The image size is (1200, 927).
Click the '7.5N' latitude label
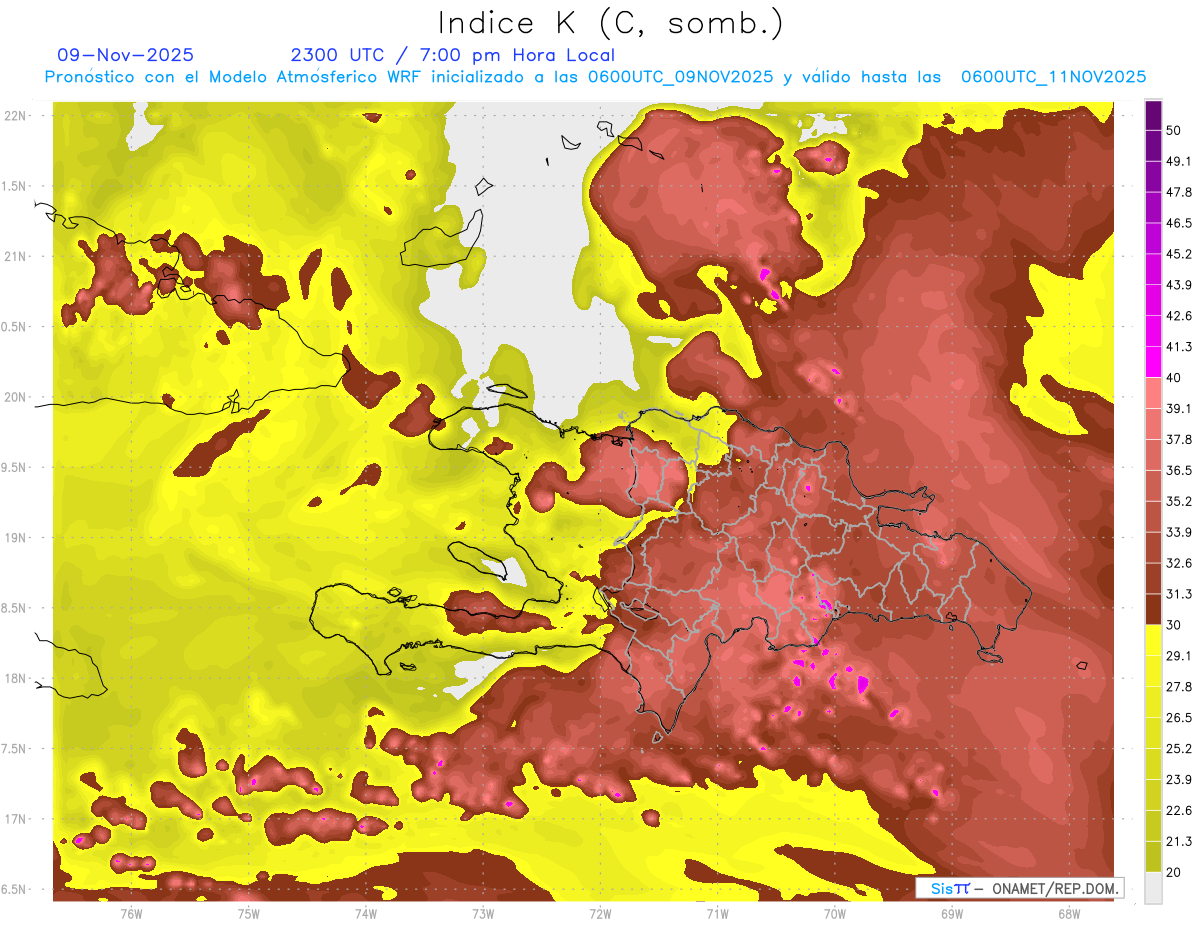coord(15,749)
